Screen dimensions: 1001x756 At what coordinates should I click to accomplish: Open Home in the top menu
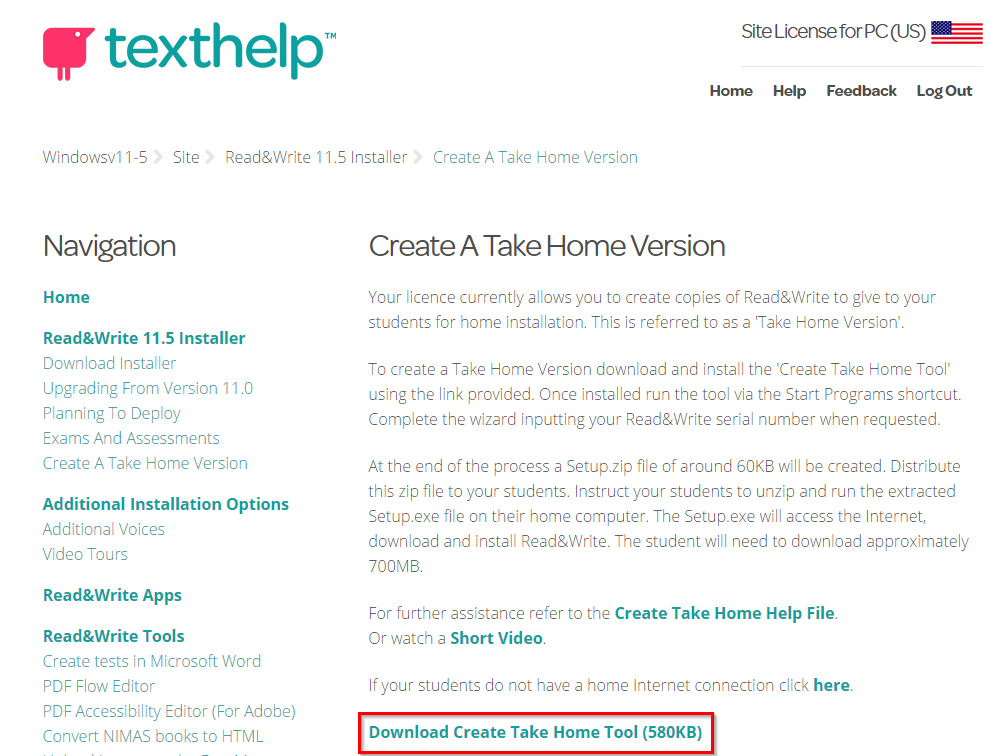click(731, 91)
